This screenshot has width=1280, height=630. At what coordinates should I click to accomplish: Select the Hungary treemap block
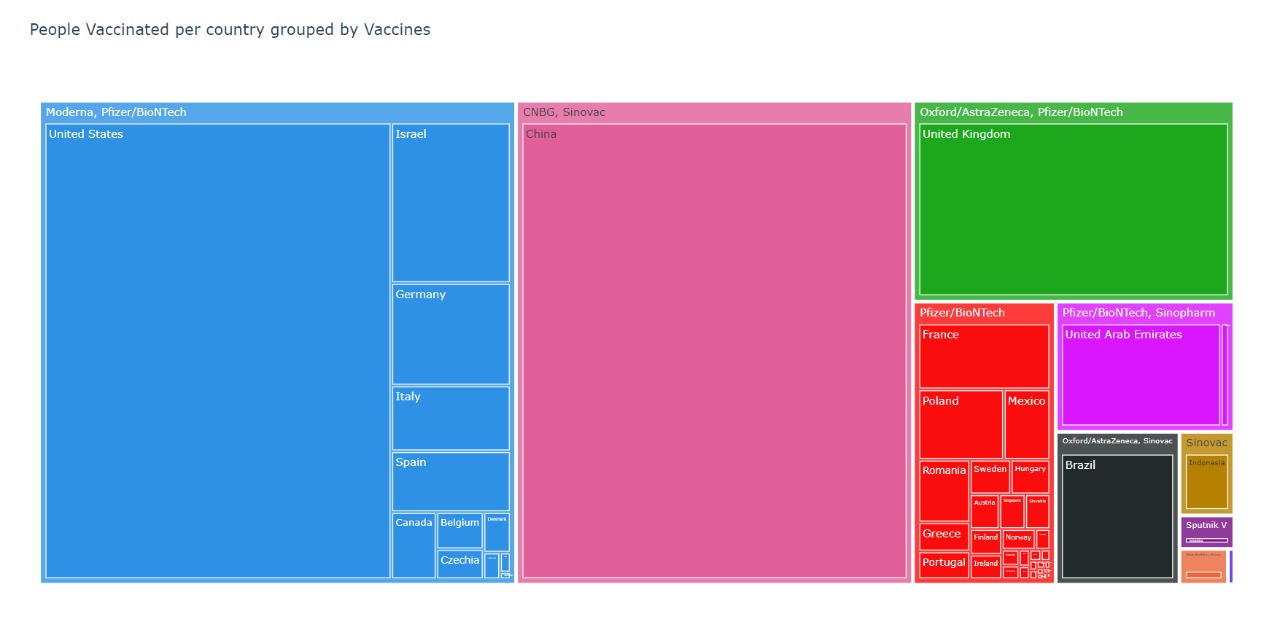point(1030,477)
